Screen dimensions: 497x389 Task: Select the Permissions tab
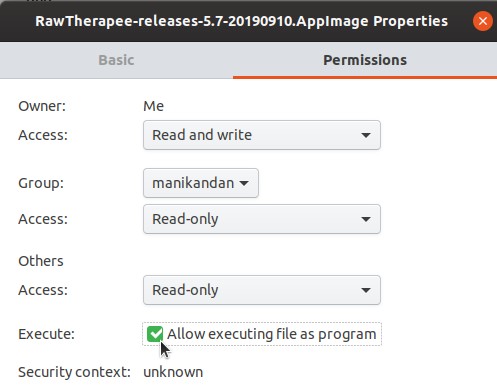(365, 60)
